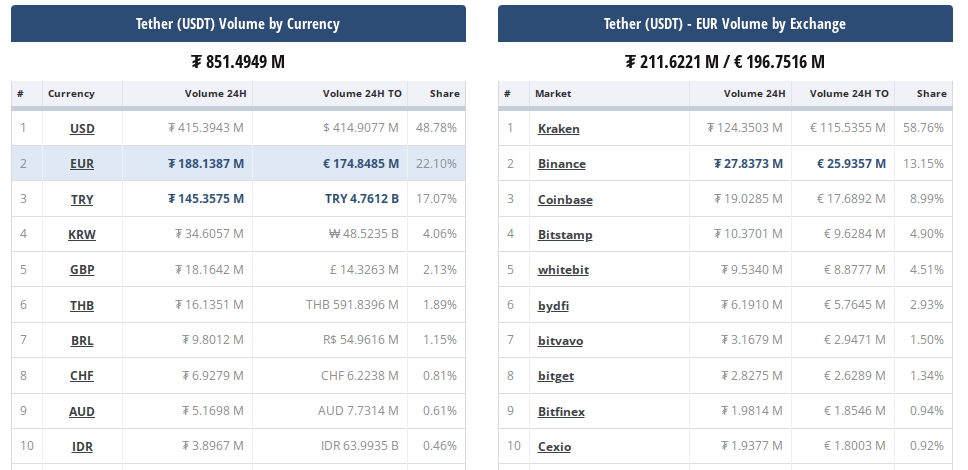The image size is (968, 470).
Task: Open the Cexio market link
Action: click(x=554, y=447)
